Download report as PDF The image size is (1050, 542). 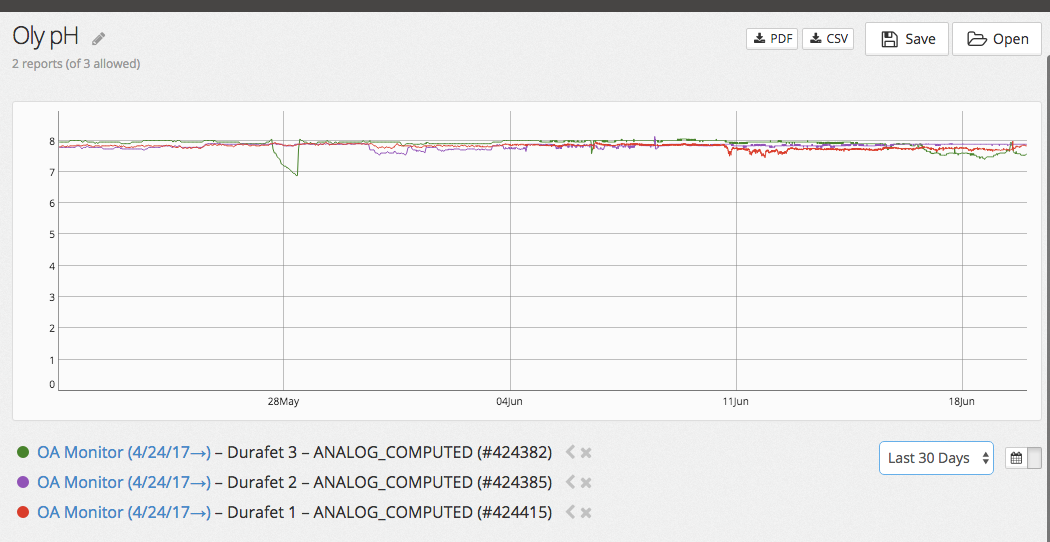pyautogui.click(x=772, y=39)
